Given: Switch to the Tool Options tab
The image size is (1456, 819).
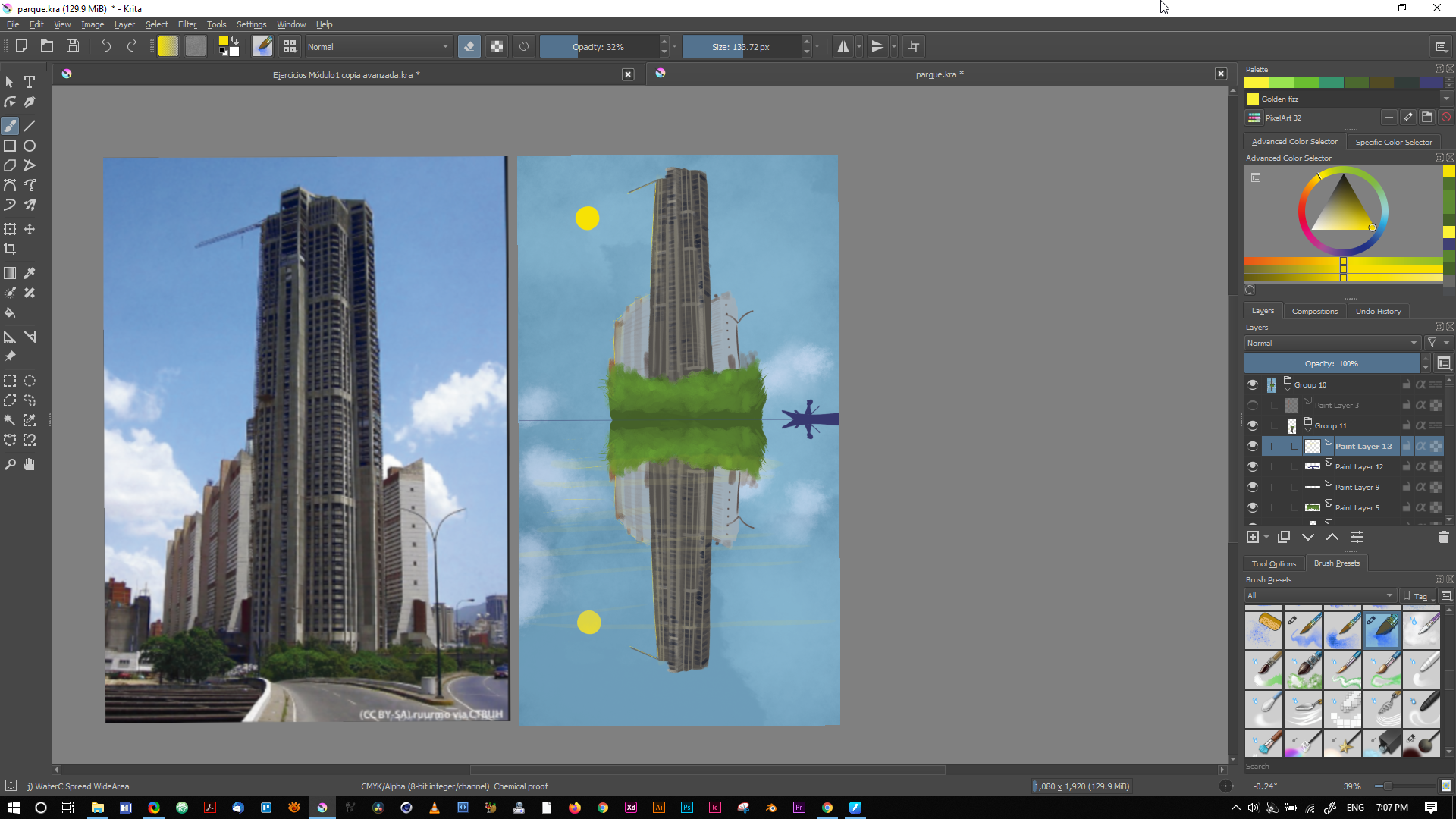Looking at the screenshot, I should (x=1273, y=563).
